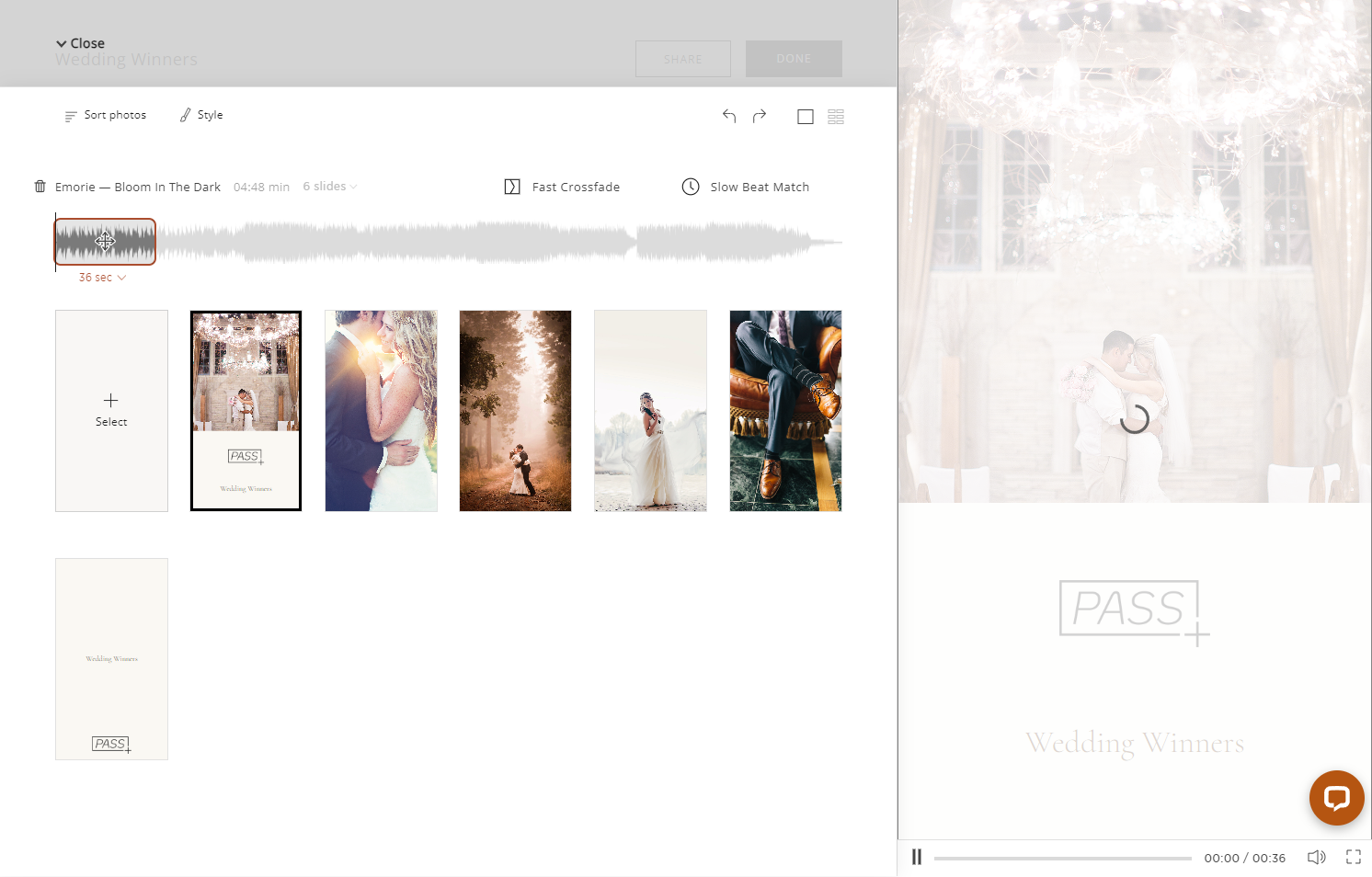Select the Wedding Winners ending slide
The height and width of the screenshot is (877, 1372).
click(x=111, y=659)
